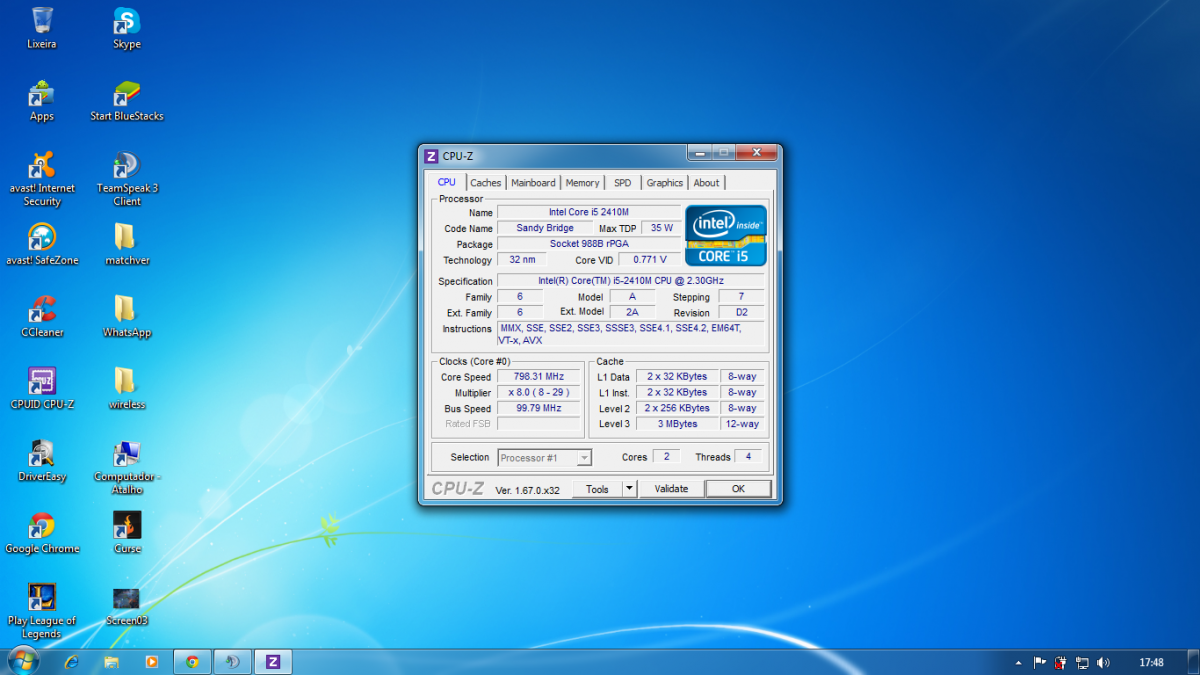The height and width of the screenshot is (675, 1200).
Task: Switch to the Graphics tab
Action: [x=664, y=183]
